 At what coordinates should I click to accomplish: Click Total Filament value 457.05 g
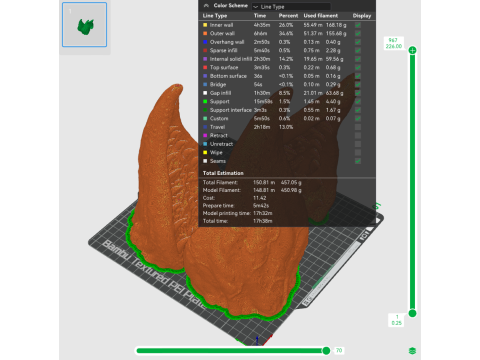(x=291, y=182)
